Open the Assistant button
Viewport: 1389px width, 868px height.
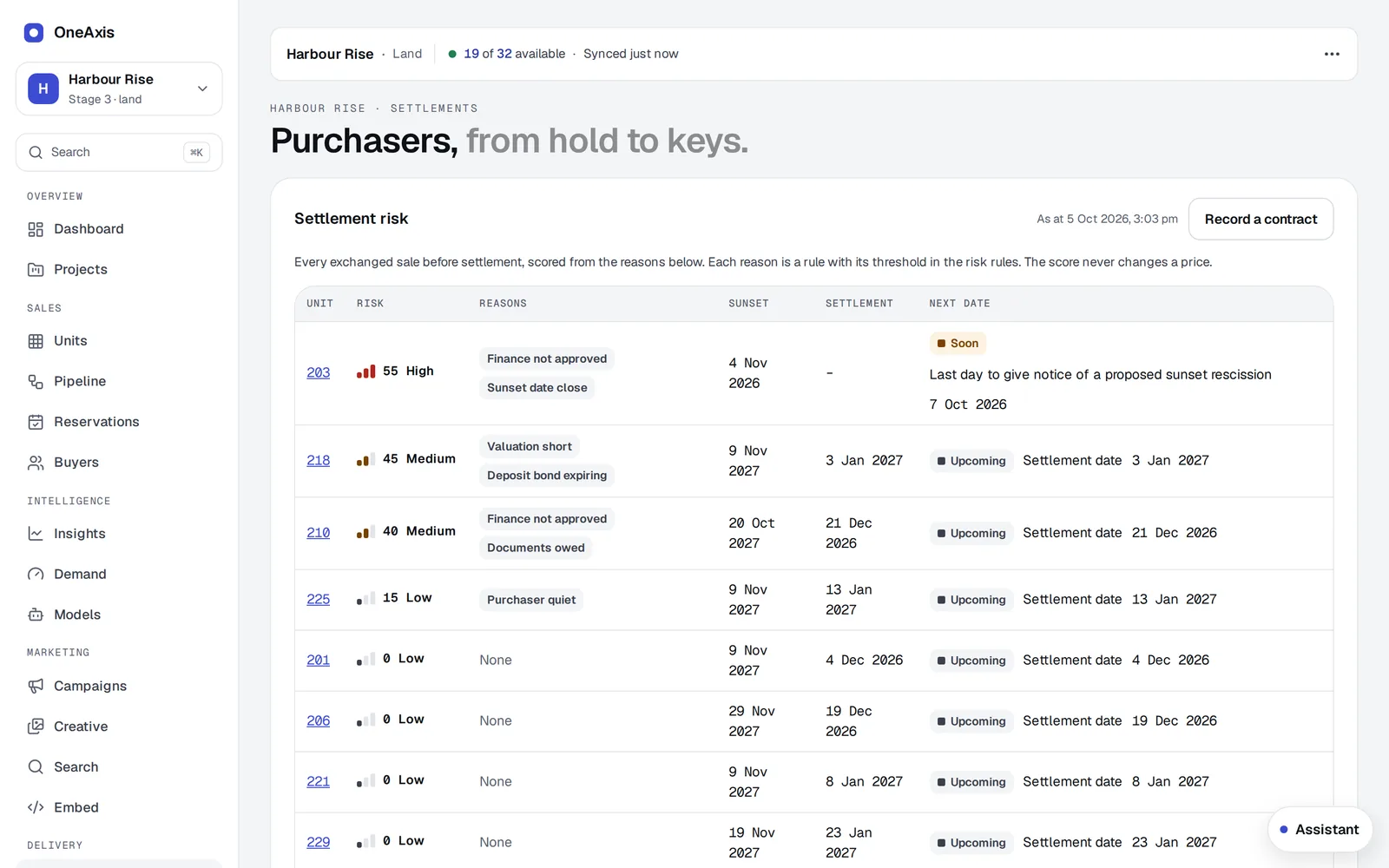click(1320, 830)
